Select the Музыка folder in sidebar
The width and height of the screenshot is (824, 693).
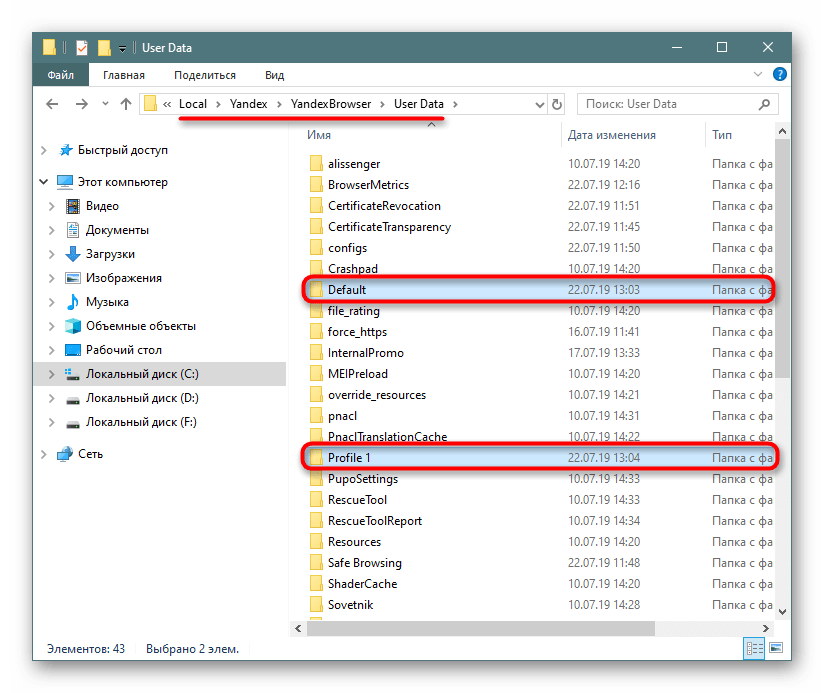click(107, 302)
